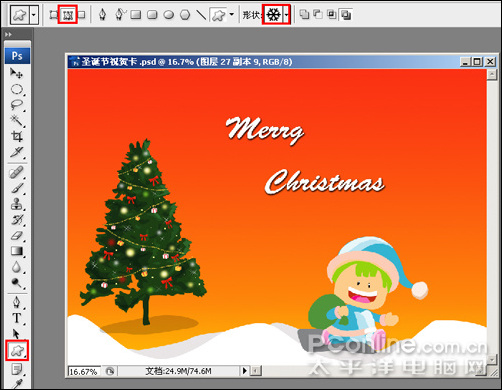Choose the Rounded Rectangle shape tool

[152, 15]
